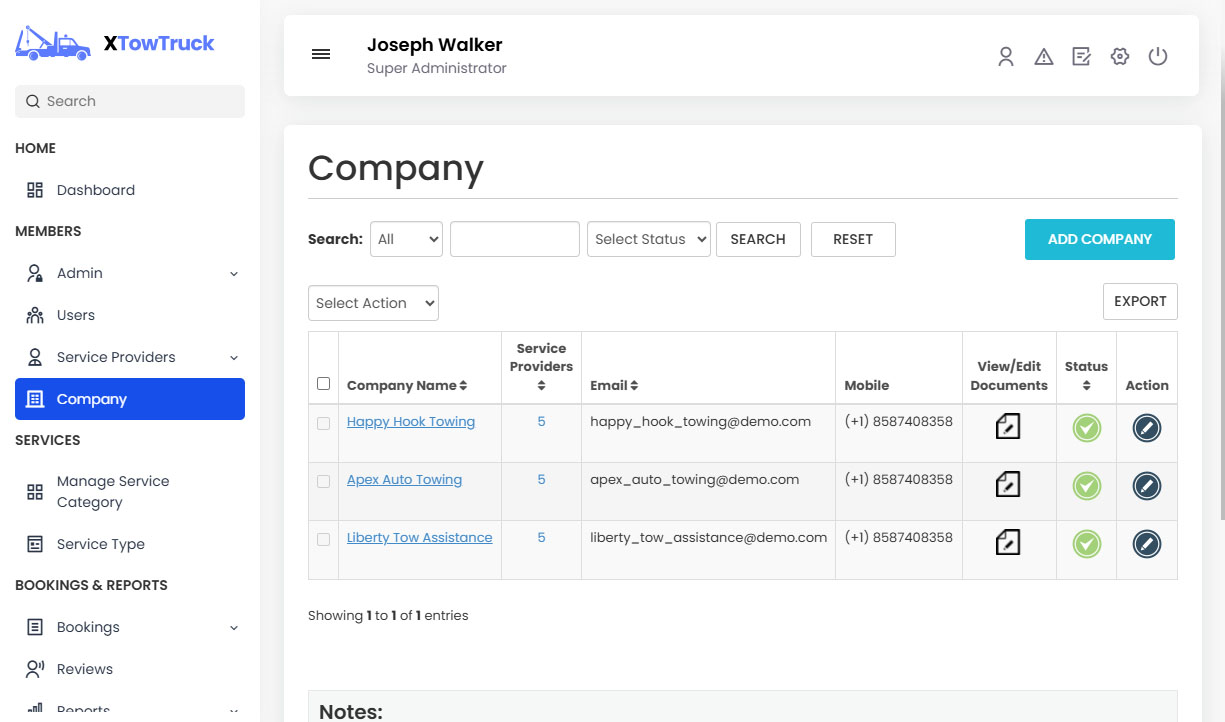
Task: Click the alerts warning triangle icon
Action: pyautogui.click(x=1043, y=57)
